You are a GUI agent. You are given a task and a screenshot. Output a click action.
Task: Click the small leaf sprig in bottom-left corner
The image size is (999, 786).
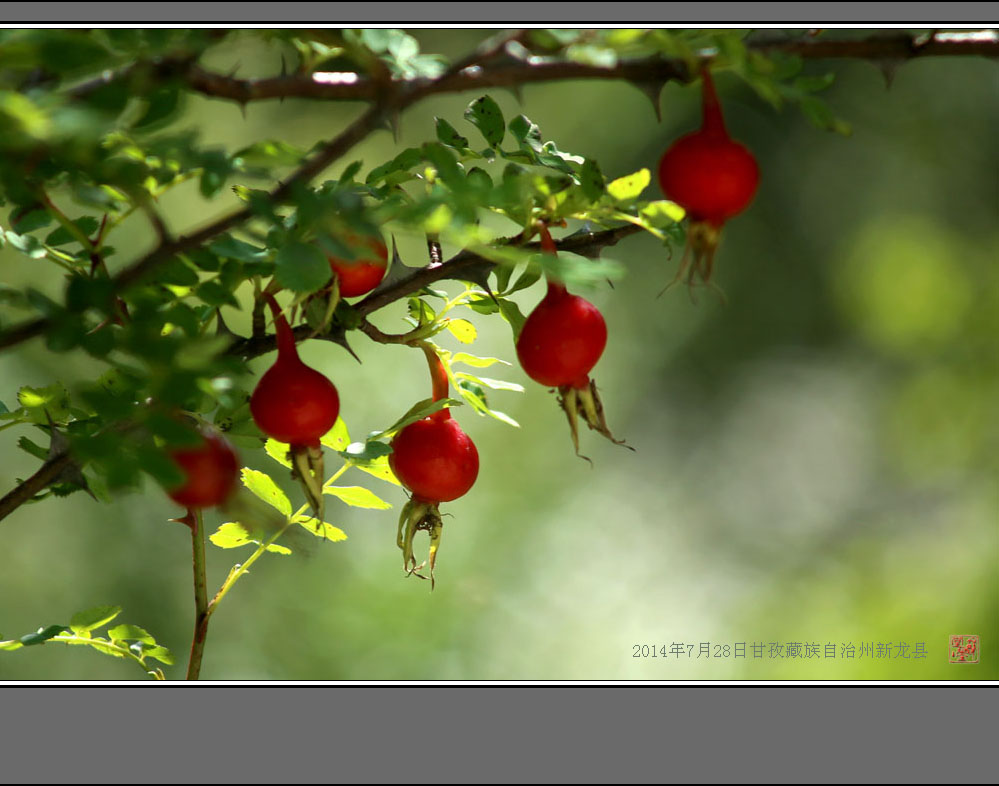pos(100,635)
